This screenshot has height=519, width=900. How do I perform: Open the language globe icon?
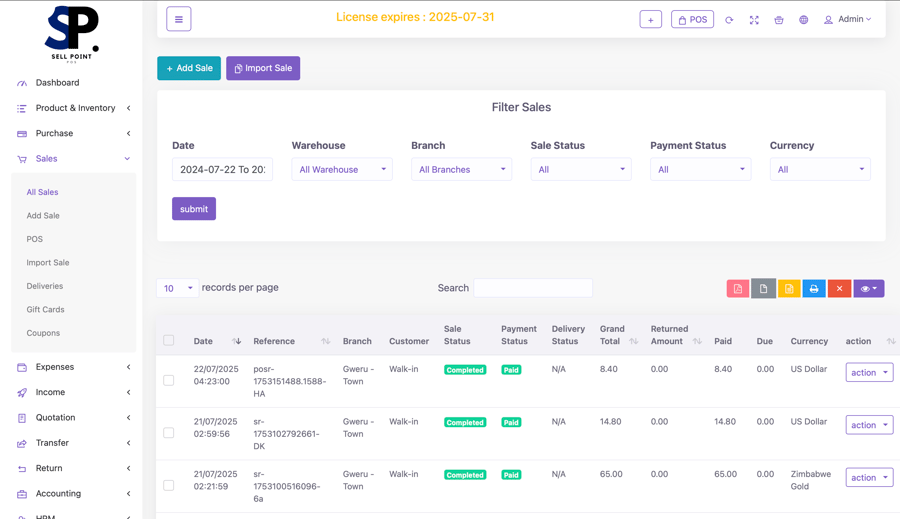point(803,20)
